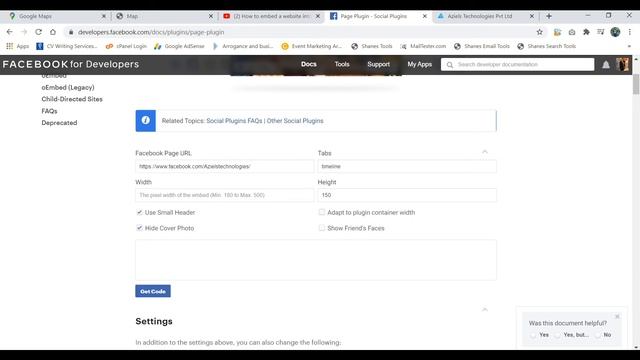Open the Shanes Search Tools bookmark

point(547,46)
